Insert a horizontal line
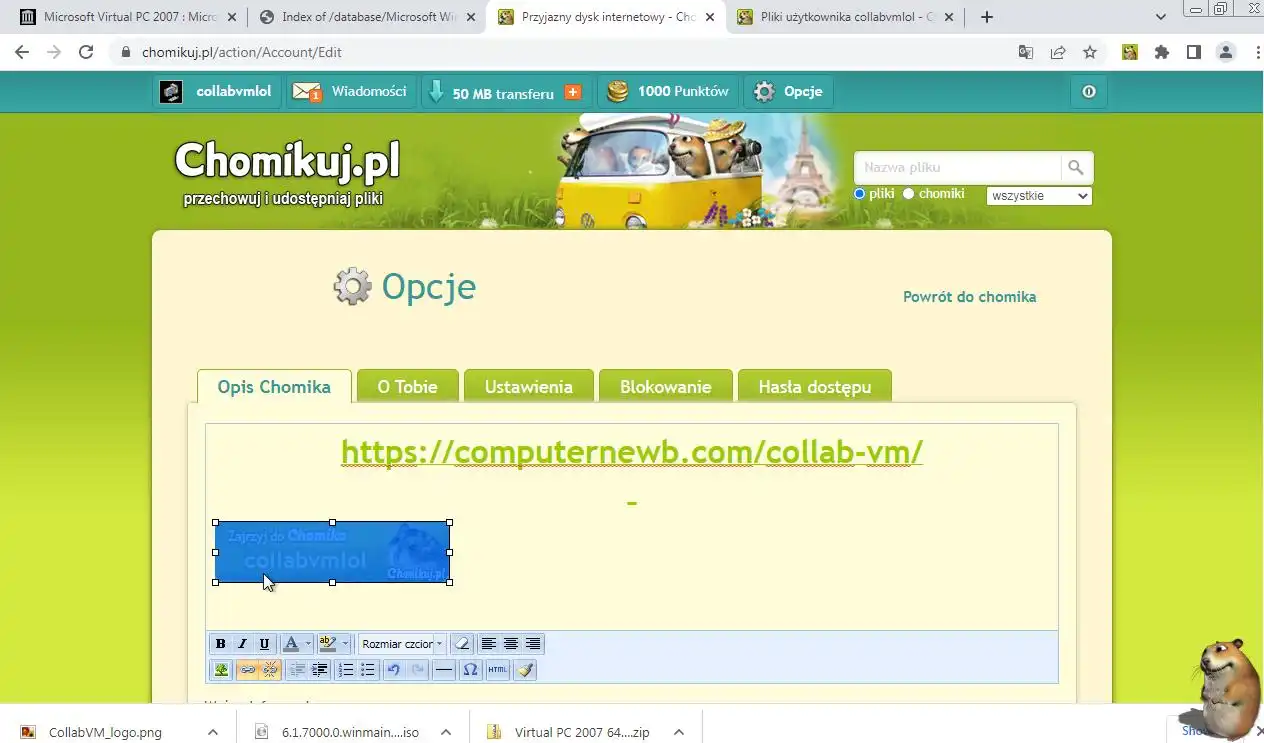1264x743 pixels. tap(445, 670)
